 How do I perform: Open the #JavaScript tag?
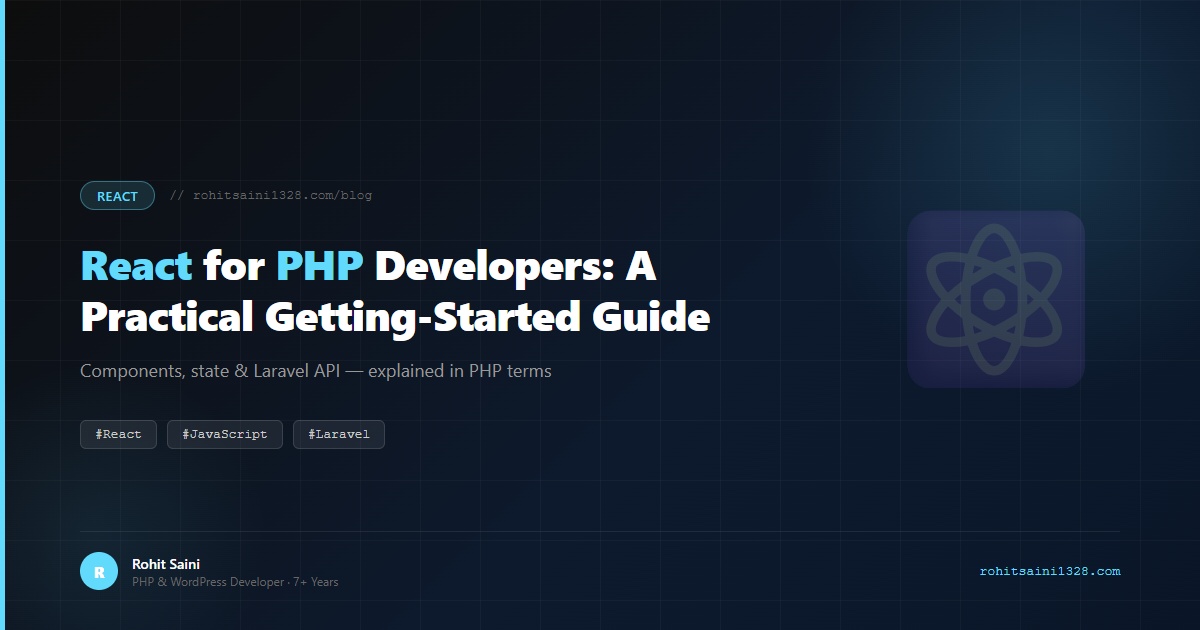(225, 435)
